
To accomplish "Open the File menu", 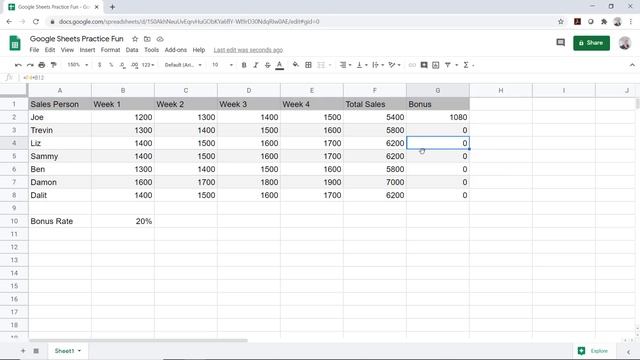I will pyautogui.click(x=34, y=50).
